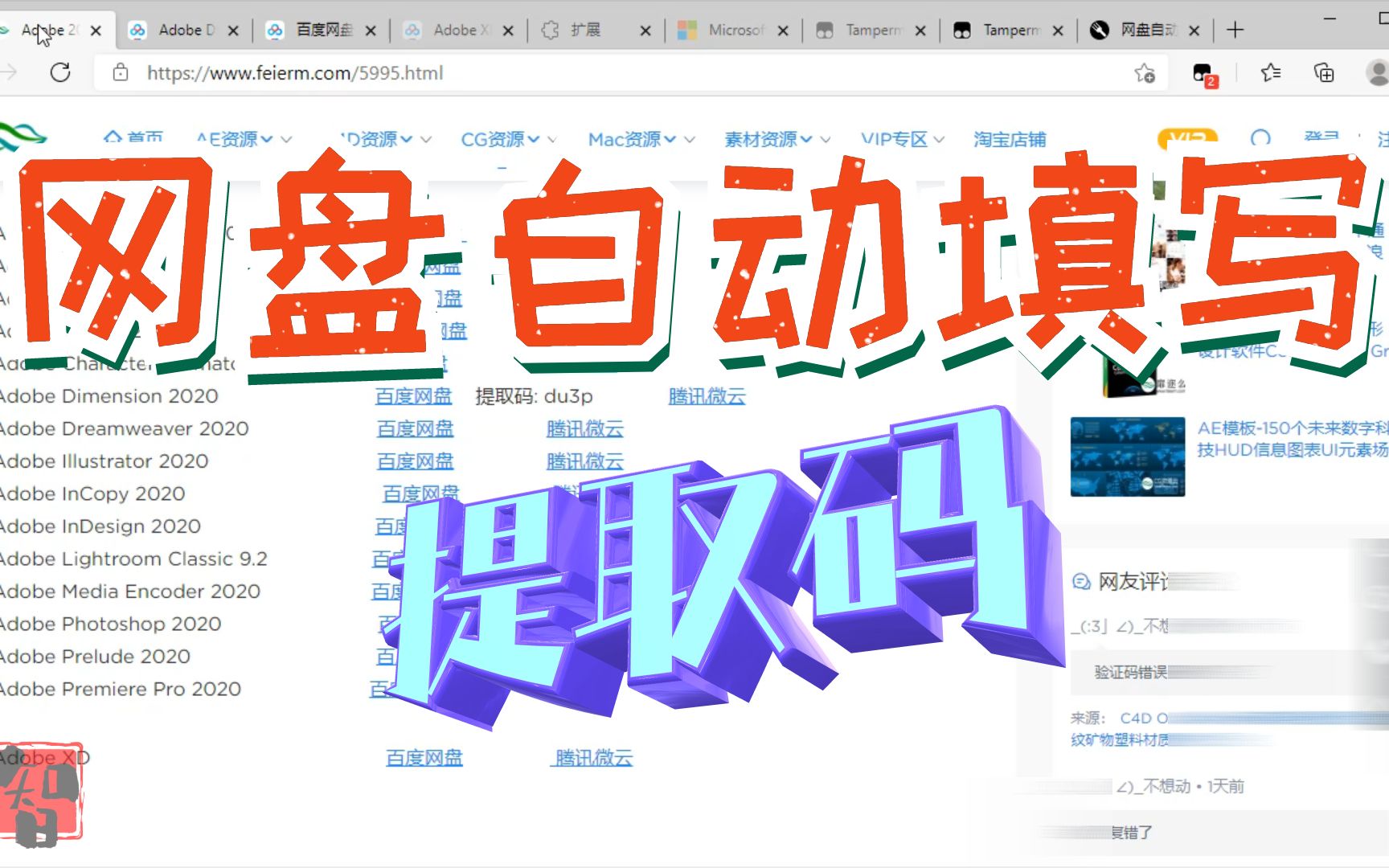Click the 'Adobe InDesign 2020' text
The image size is (1389, 868).
pyautogui.click(x=100, y=526)
